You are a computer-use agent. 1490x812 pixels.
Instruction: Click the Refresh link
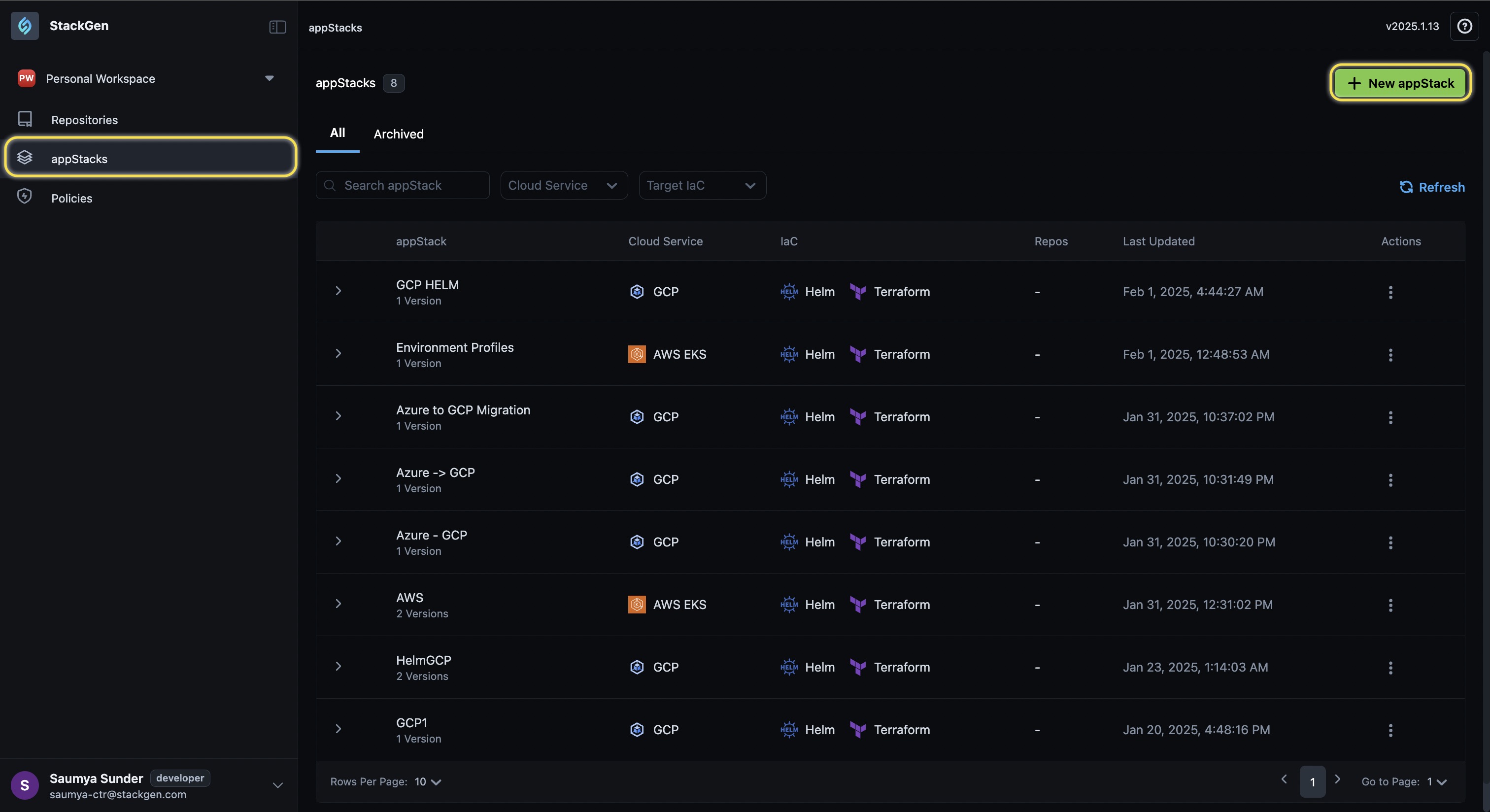pos(1432,187)
